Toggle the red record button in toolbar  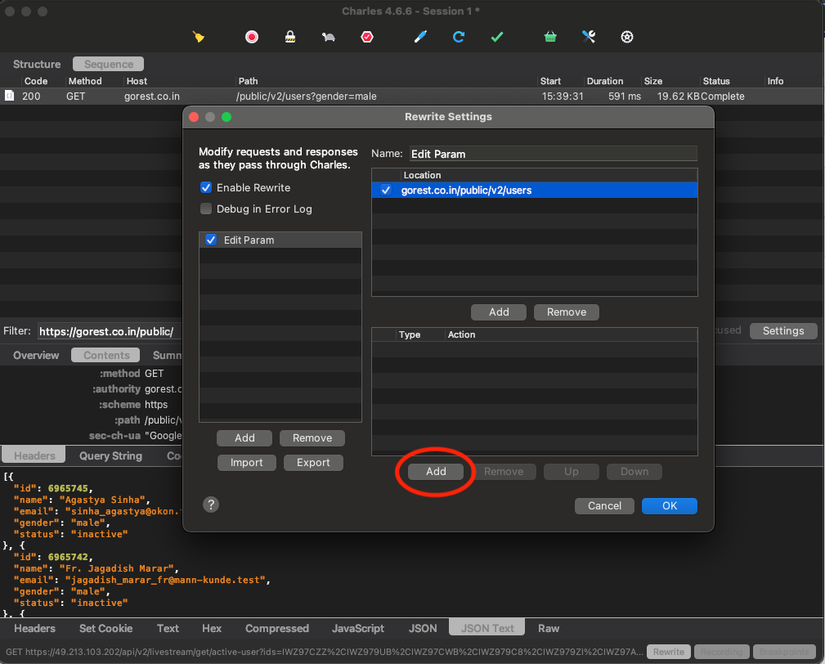point(251,37)
